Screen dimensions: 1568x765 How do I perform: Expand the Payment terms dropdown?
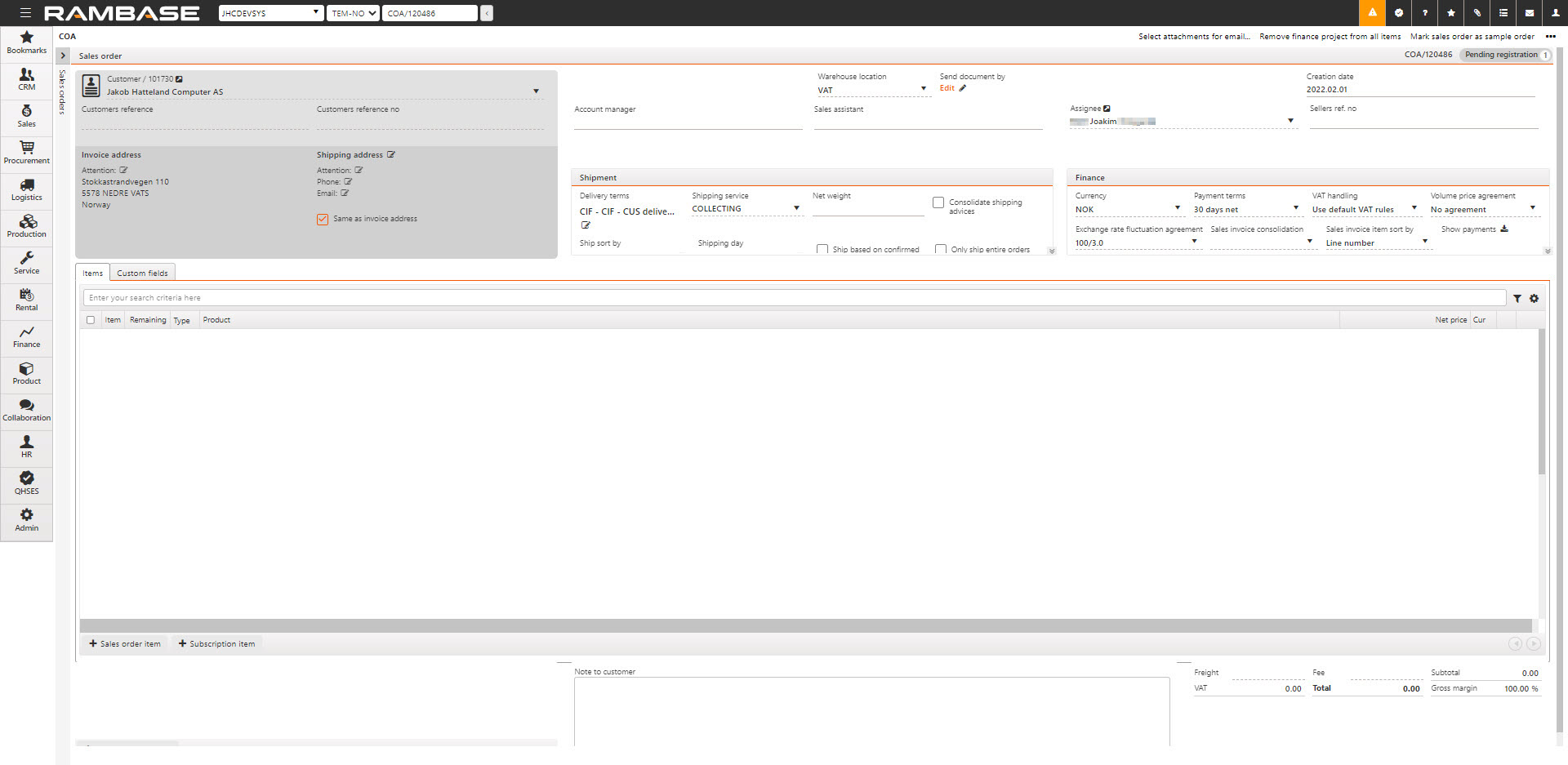click(x=1246, y=209)
